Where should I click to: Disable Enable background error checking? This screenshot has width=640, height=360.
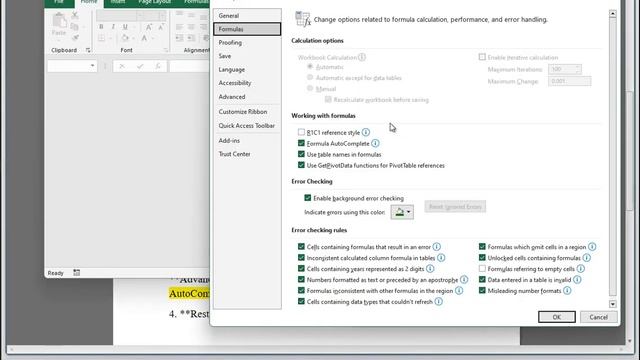tap(308, 198)
